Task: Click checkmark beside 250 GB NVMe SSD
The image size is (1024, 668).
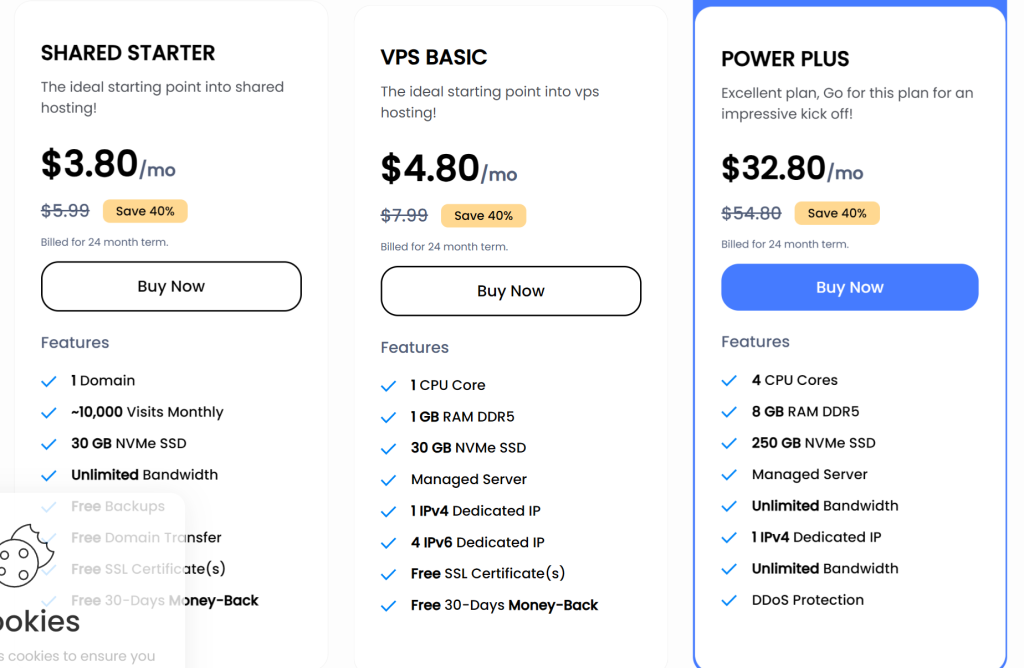Action: 729,443
